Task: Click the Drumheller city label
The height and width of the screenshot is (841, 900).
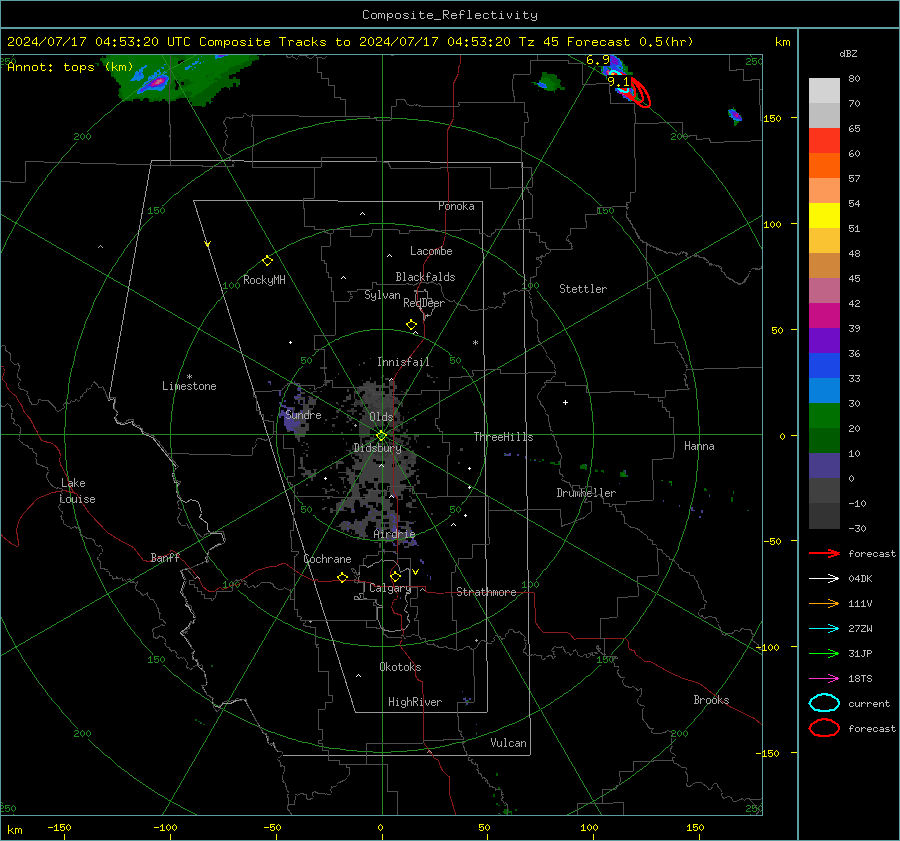Action: click(586, 493)
